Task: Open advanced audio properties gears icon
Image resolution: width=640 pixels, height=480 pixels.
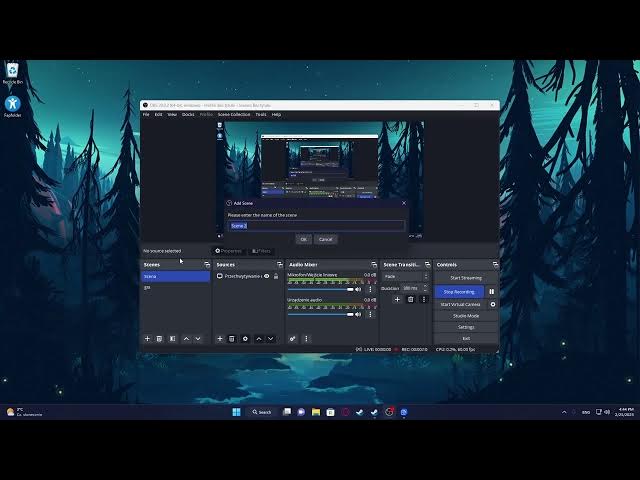Action: (x=293, y=339)
